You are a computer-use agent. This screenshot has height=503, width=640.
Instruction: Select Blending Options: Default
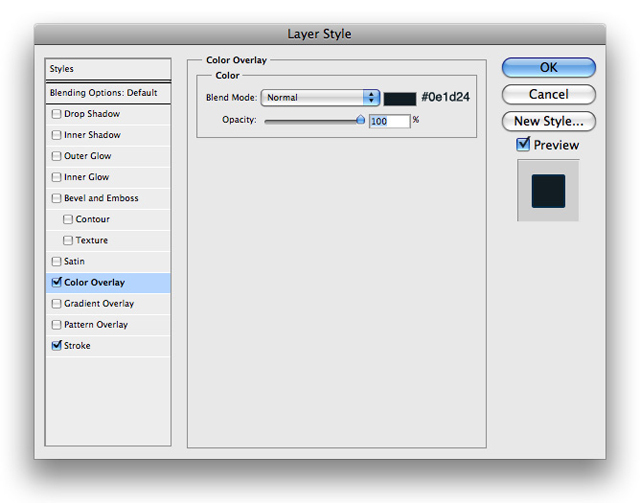point(108,93)
